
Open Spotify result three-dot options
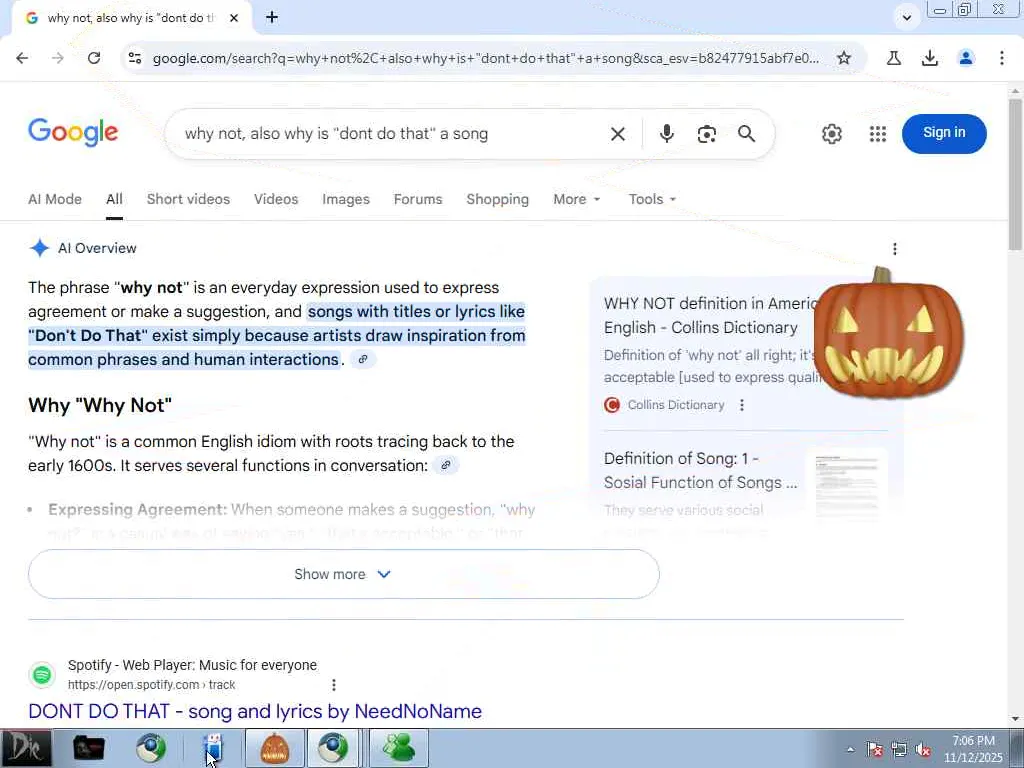point(334,684)
